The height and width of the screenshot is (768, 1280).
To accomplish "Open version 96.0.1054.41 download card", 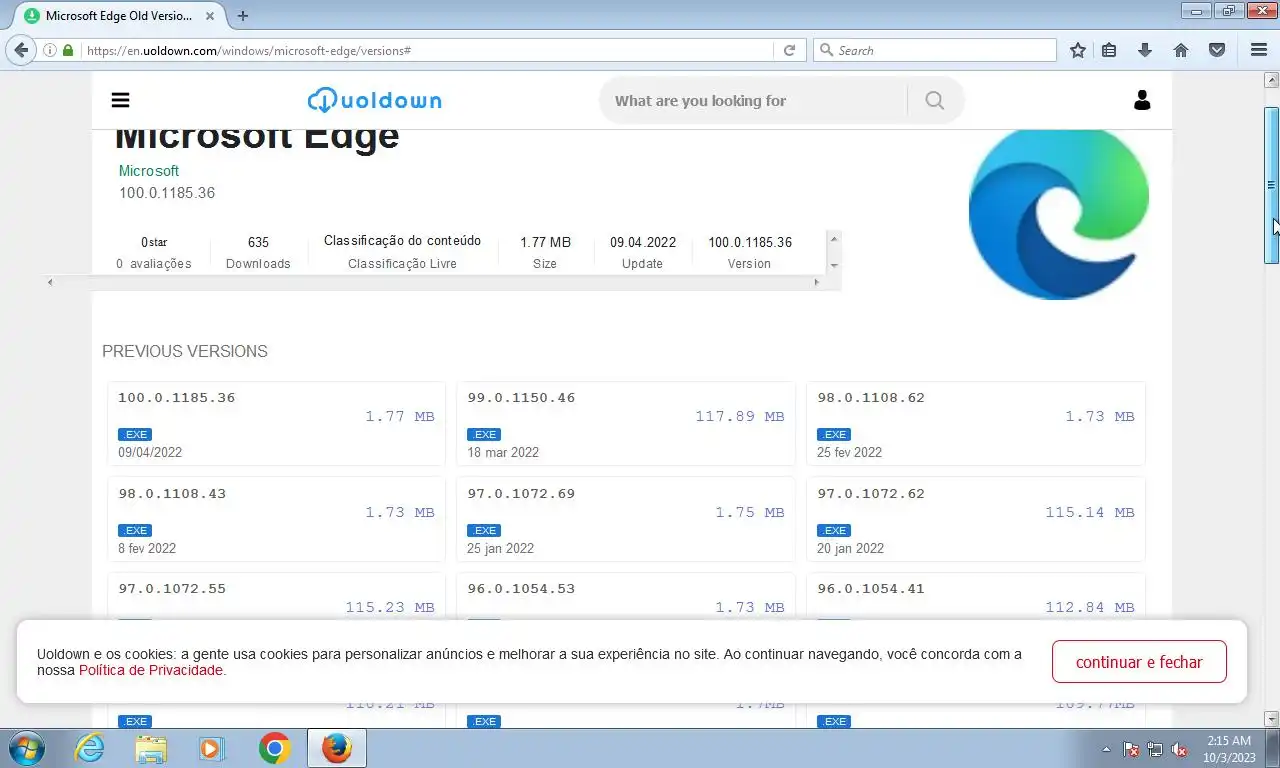I will click(x=976, y=597).
